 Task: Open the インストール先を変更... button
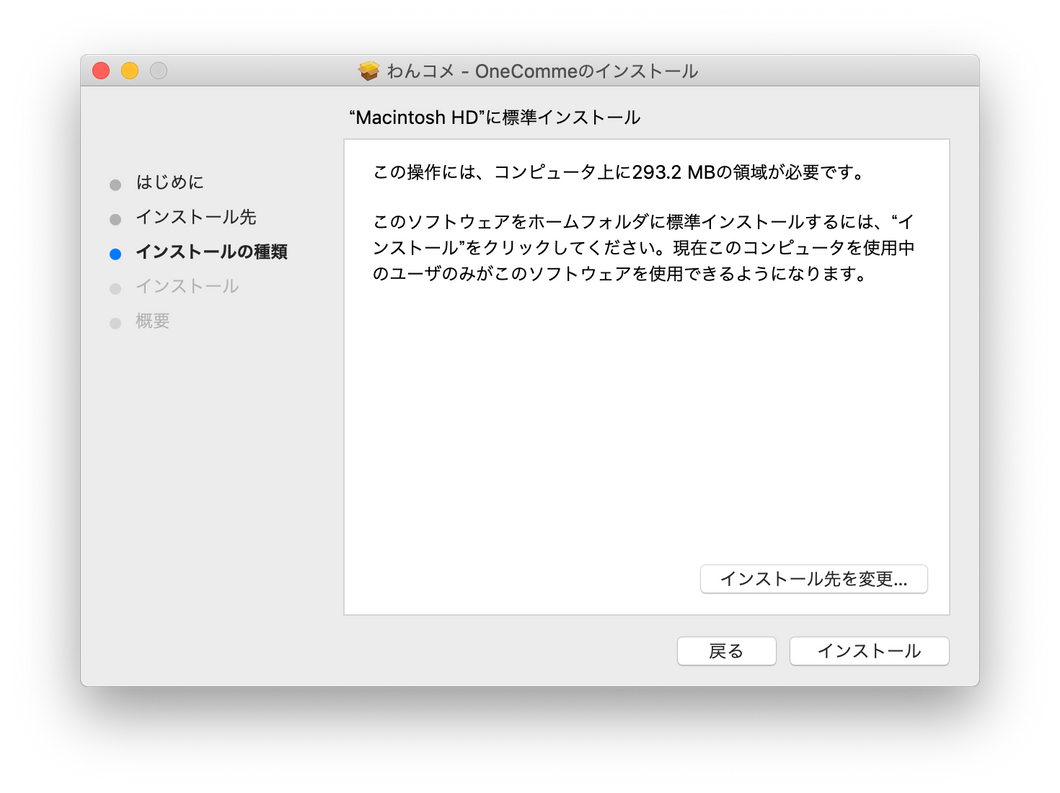(814, 579)
